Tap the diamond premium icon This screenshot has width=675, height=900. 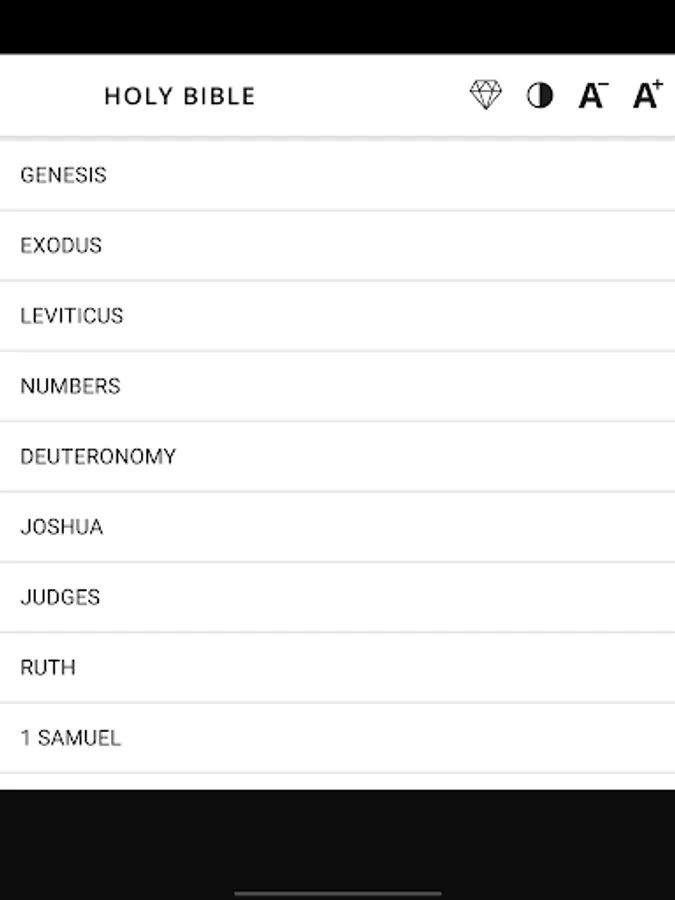(486, 95)
